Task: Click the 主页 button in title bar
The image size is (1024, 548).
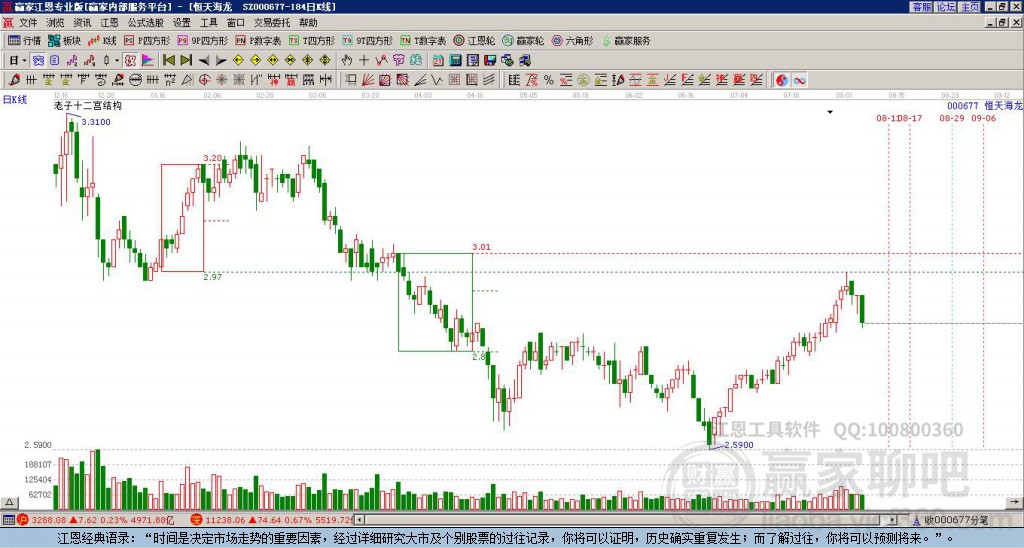Action: click(x=970, y=7)
